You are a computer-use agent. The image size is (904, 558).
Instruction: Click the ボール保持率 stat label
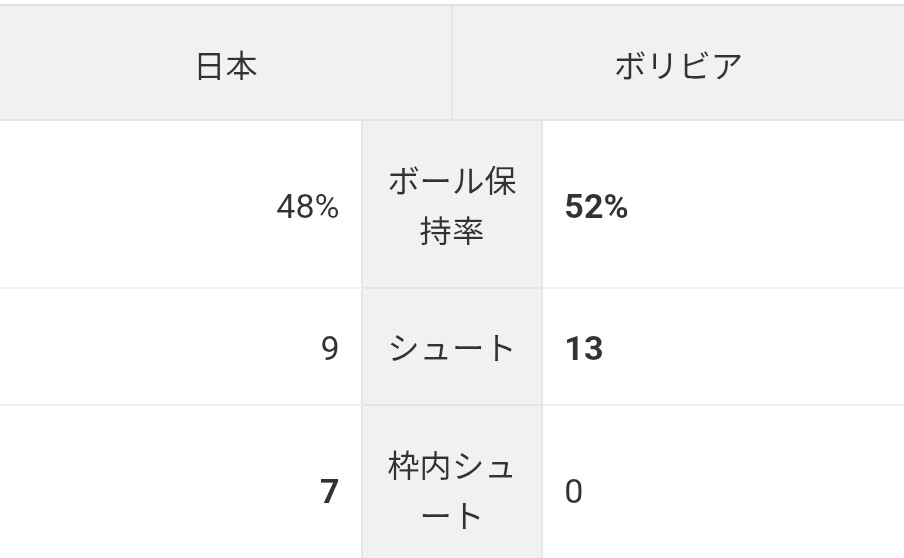(452, 206)
